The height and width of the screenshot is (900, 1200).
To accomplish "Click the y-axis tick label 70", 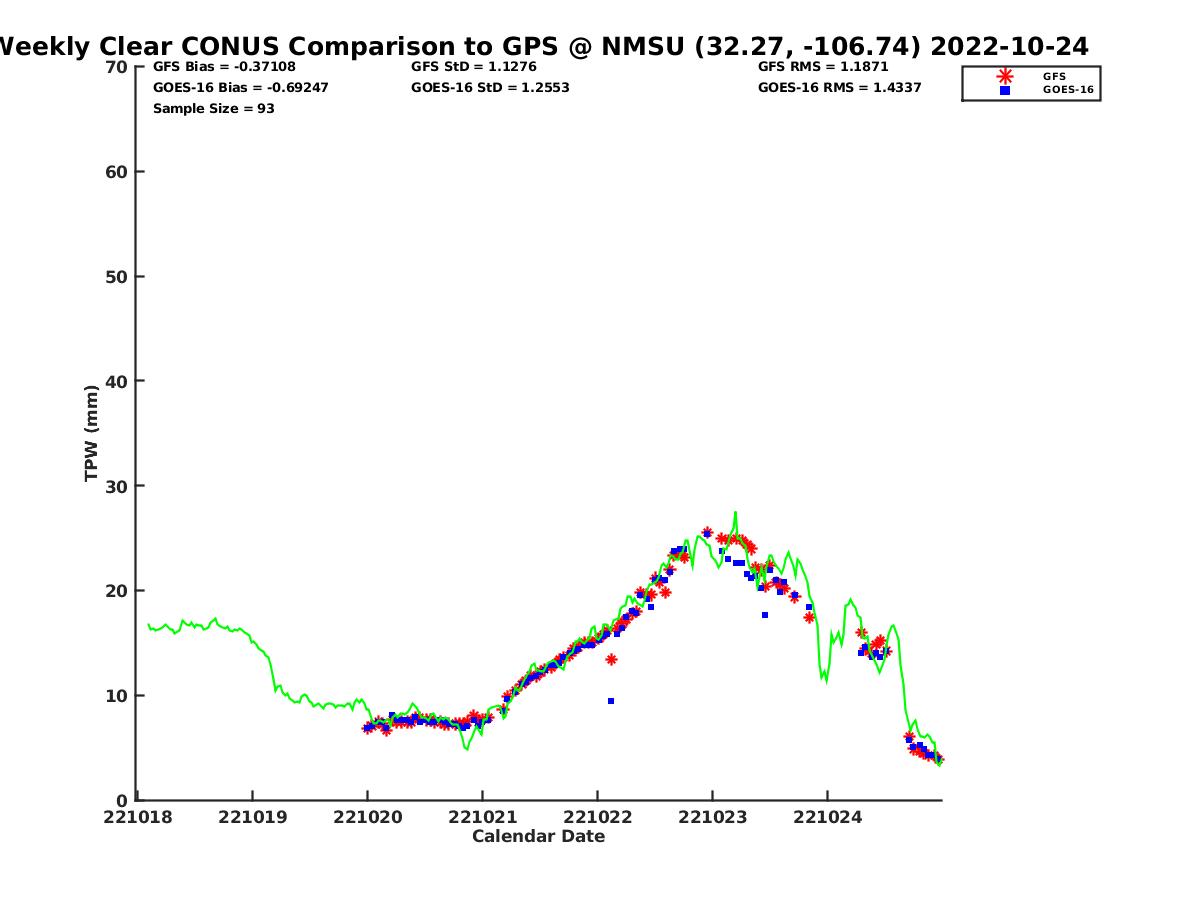I will 116,67.
